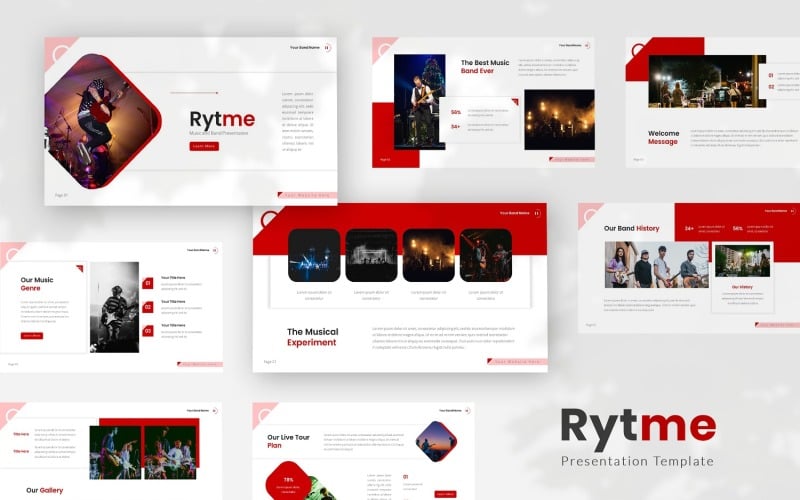The image size is (800, 500).
Task: Click the guitarist on stage photo in the Best Music slide
Action: (x=419, y=102)
